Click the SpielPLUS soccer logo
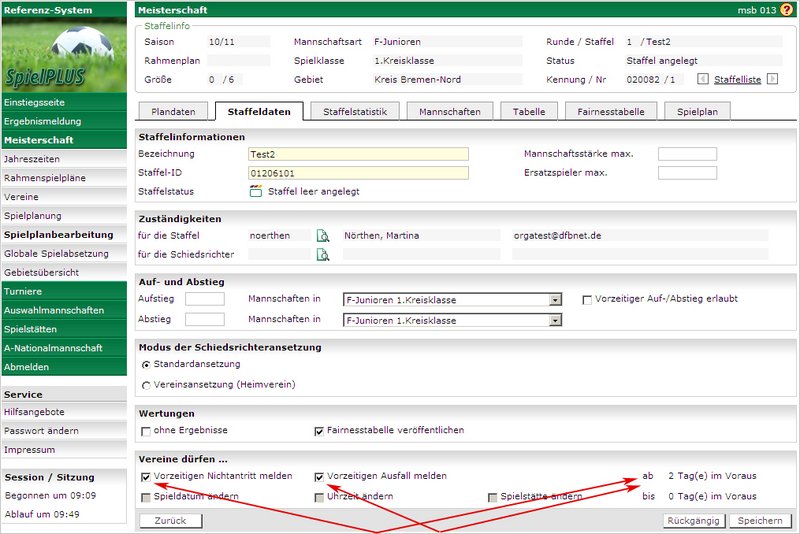 coord(65,55)
